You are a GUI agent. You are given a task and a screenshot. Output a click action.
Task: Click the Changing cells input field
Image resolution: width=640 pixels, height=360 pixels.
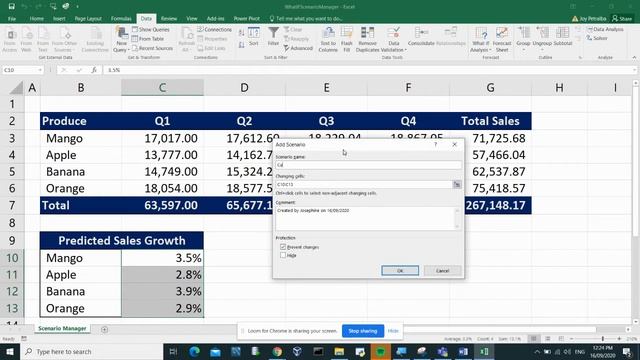(364, 184)
